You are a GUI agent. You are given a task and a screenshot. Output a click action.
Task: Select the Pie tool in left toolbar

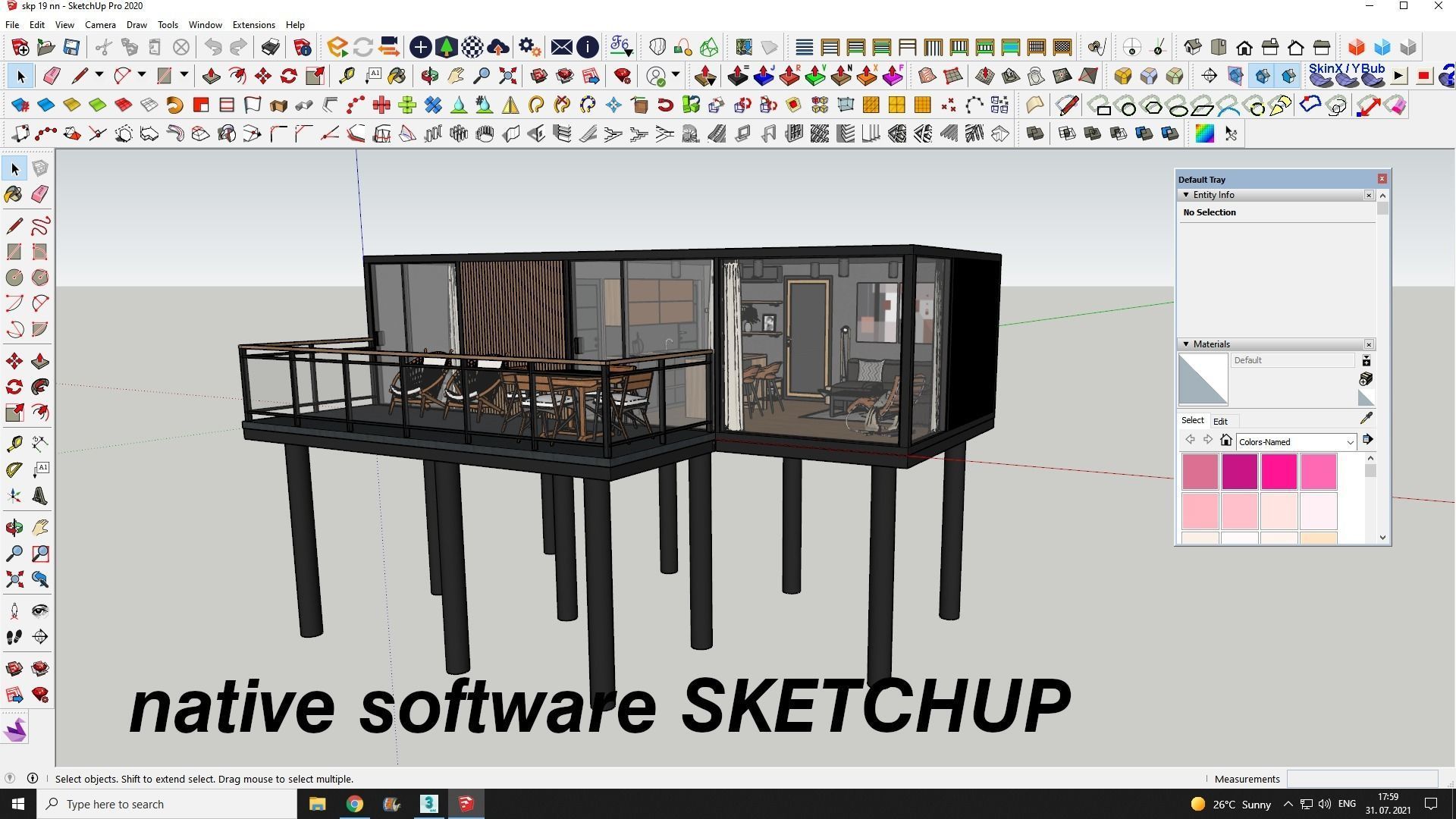[40, 328]
